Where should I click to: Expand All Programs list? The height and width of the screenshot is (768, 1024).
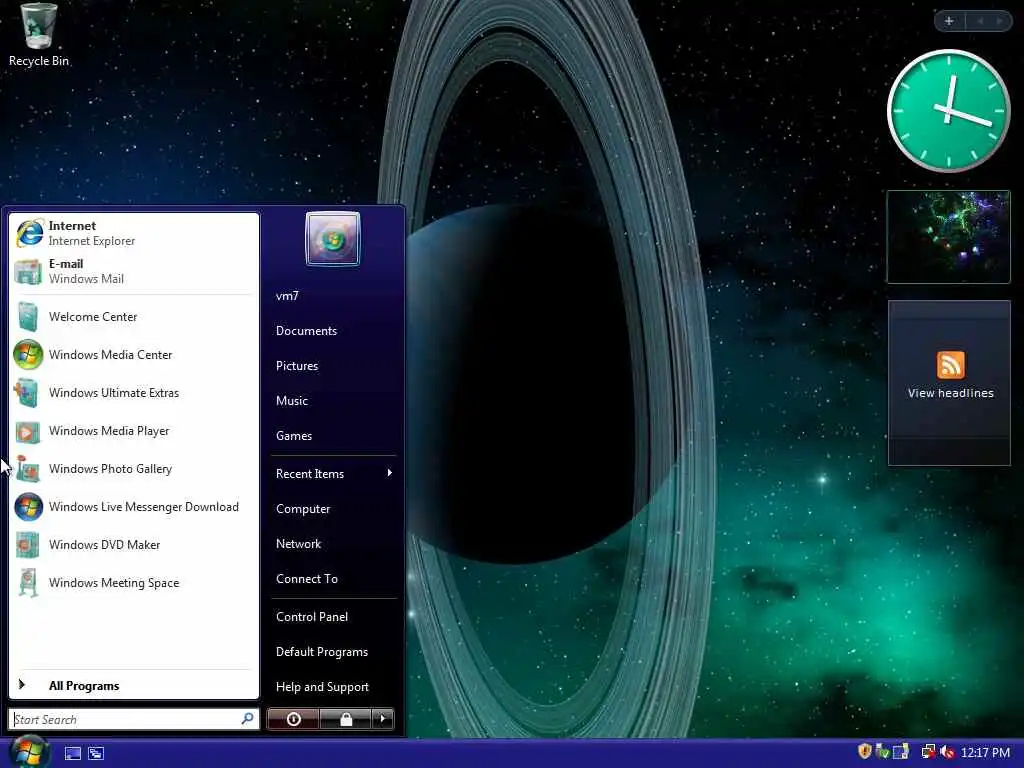(x=134, y=686)
